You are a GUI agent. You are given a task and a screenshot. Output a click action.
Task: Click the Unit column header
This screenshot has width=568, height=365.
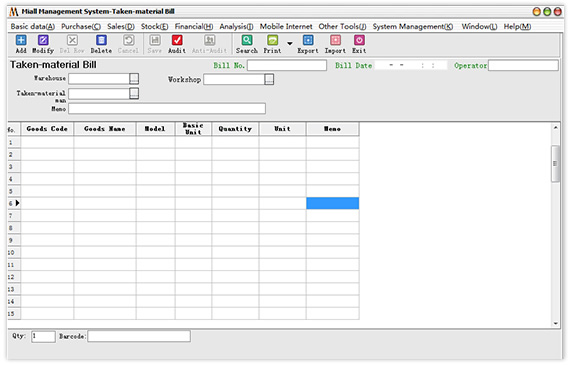tap(282, 129)
